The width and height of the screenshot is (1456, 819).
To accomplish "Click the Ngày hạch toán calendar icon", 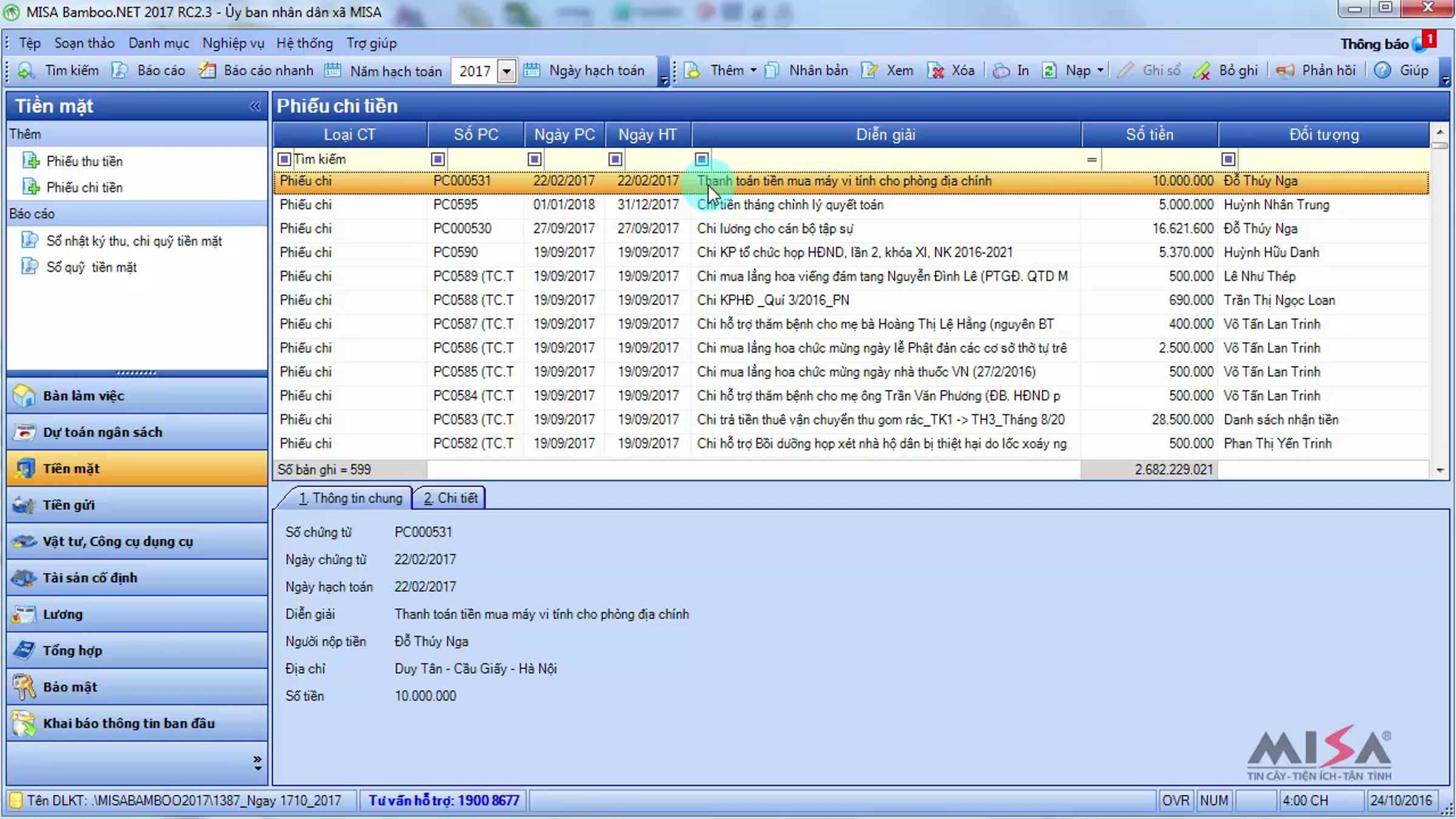I will pyautogui.click(x=531, y=71).
